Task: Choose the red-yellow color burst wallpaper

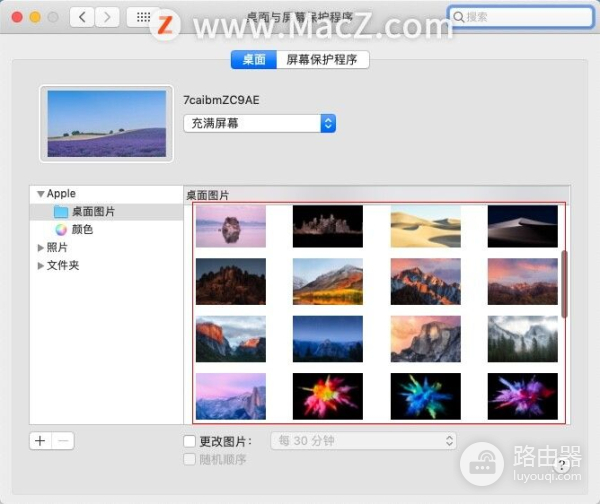Action: tap(328, 396)
